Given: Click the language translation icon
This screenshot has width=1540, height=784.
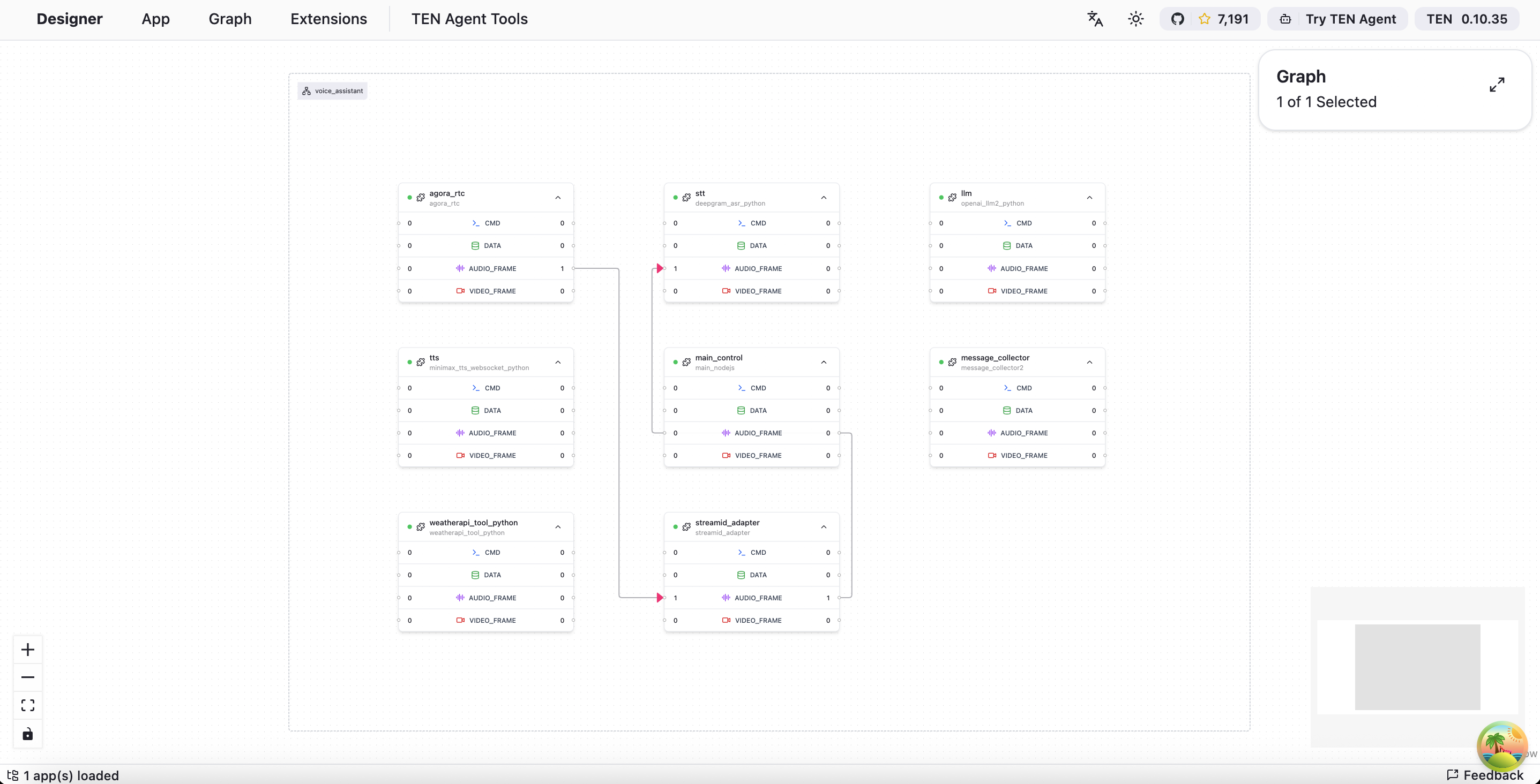Looking at the screenshot, I should coord(1095,19).
